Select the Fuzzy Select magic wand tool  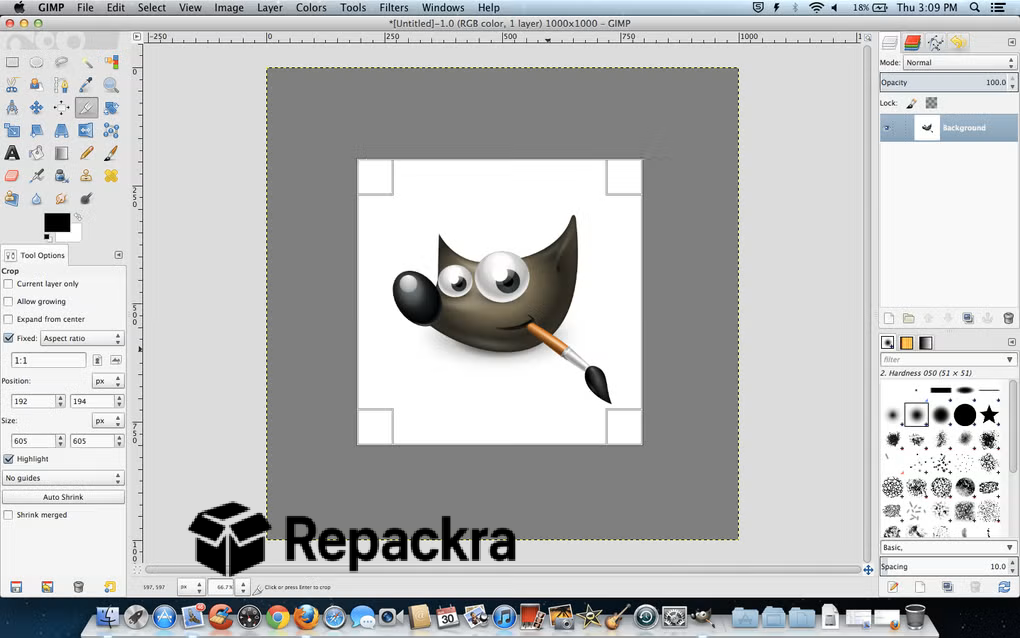(87, 62)
